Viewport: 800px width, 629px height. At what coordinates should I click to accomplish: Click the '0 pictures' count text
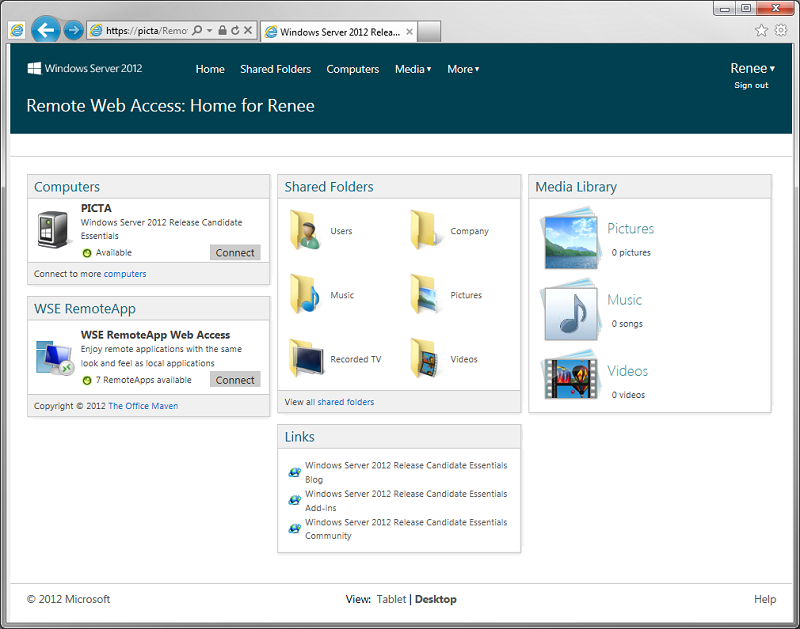click(x=631, y=253)
